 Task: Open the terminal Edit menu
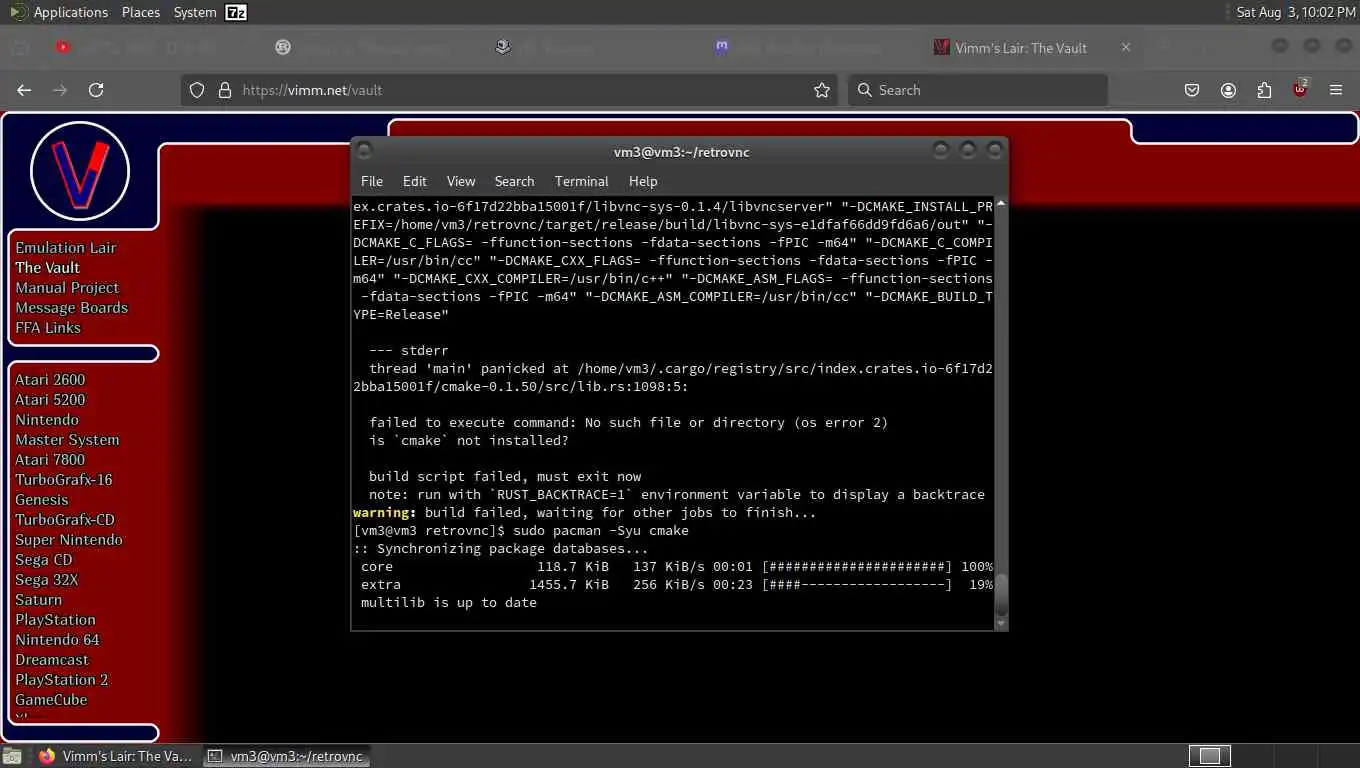pyautogui.click(x=414, y=181)
